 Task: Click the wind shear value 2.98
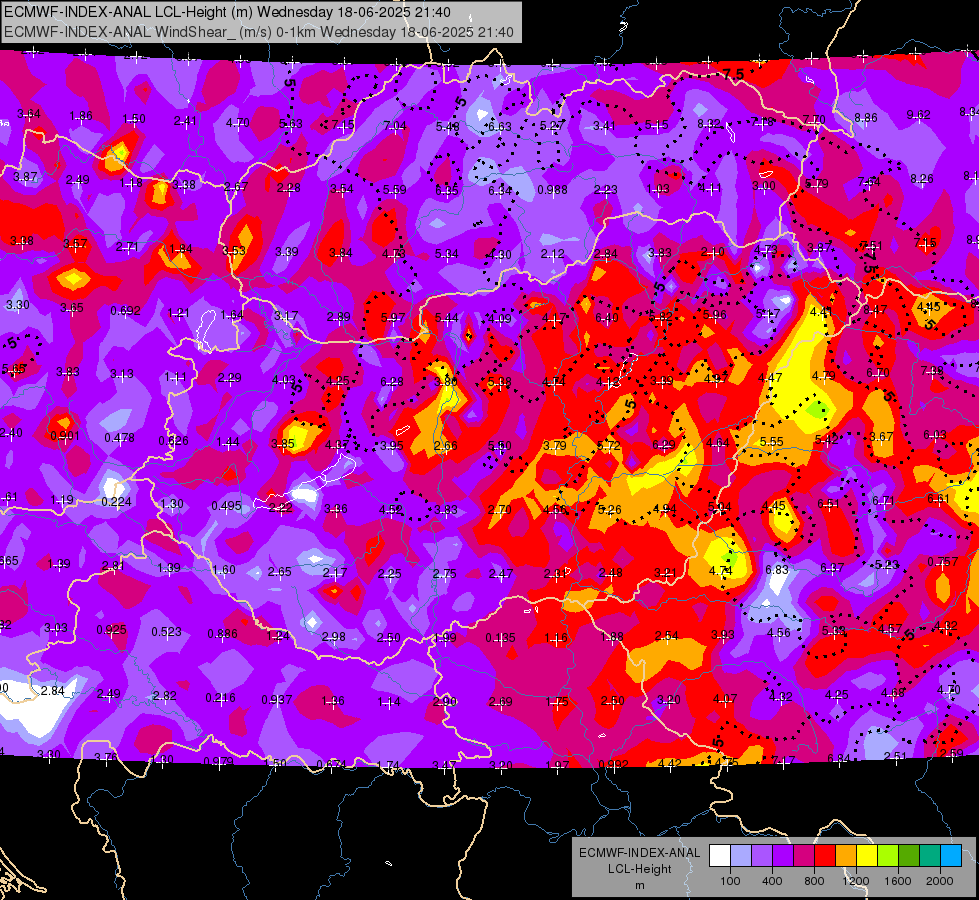coord(333,636)
